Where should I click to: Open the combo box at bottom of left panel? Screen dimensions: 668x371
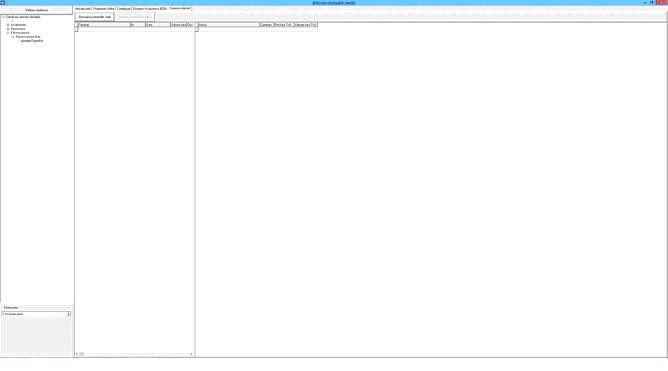click(36, 314)
